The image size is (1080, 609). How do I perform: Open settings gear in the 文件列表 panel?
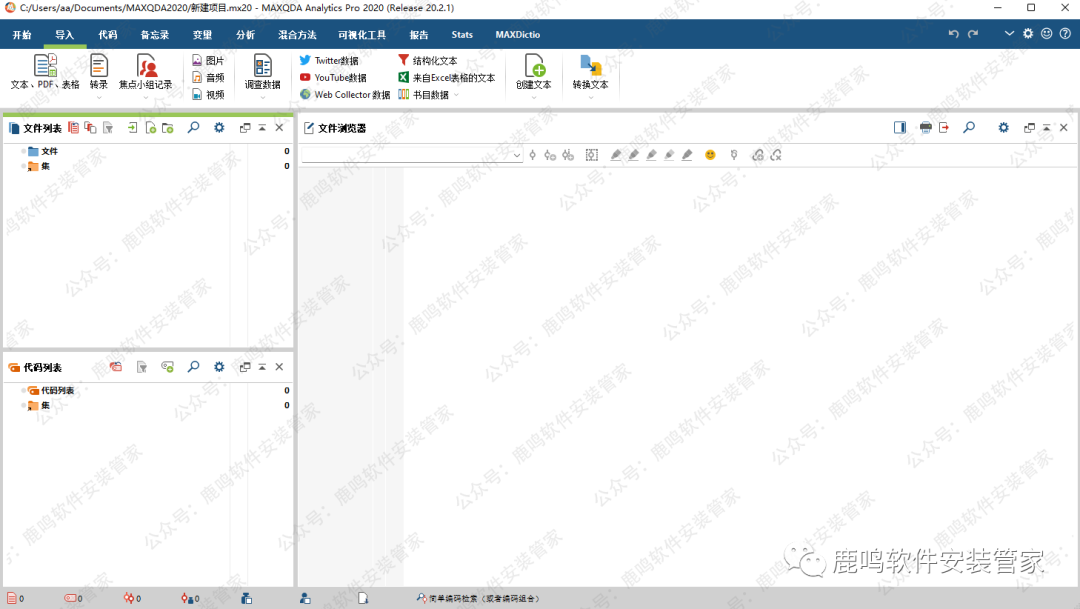point(219,128)
